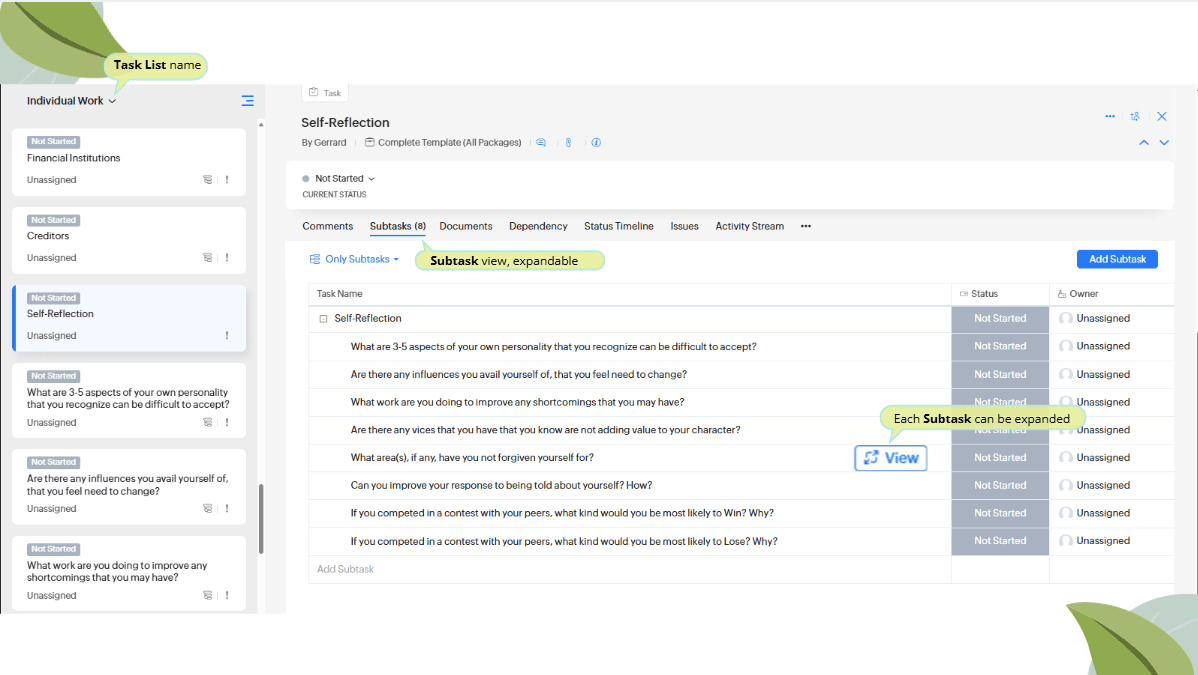Click the comment bubble icon under Self-Reflection title
Viewport: 1198px width, 675px height.
click(x=541, y=143)
